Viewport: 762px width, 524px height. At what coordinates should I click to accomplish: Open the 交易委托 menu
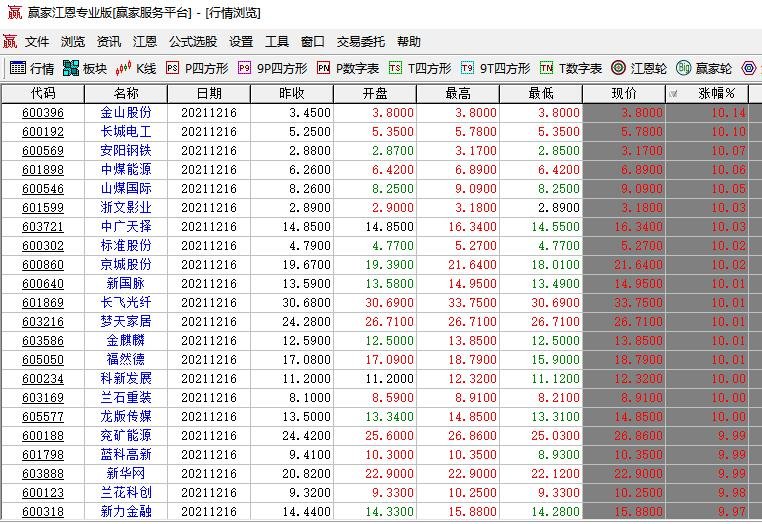[x=361, y=41]
